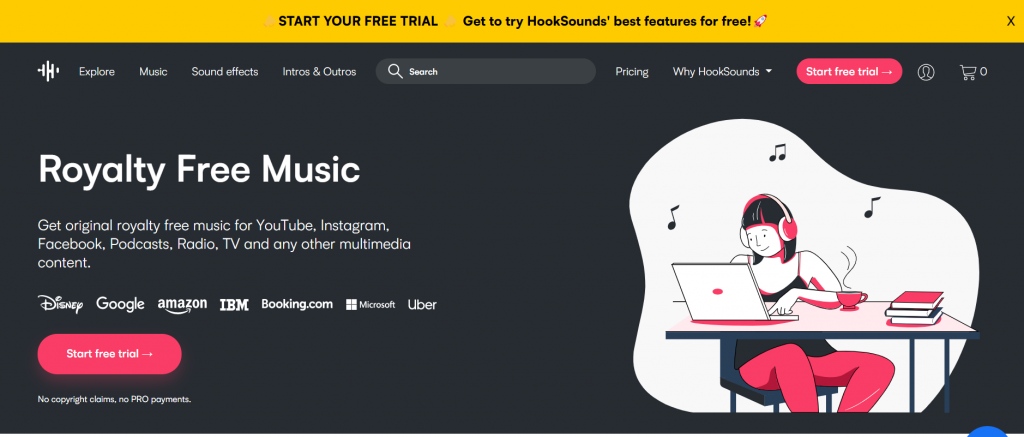Click the Disney brand logo

[x=60, y=304]
